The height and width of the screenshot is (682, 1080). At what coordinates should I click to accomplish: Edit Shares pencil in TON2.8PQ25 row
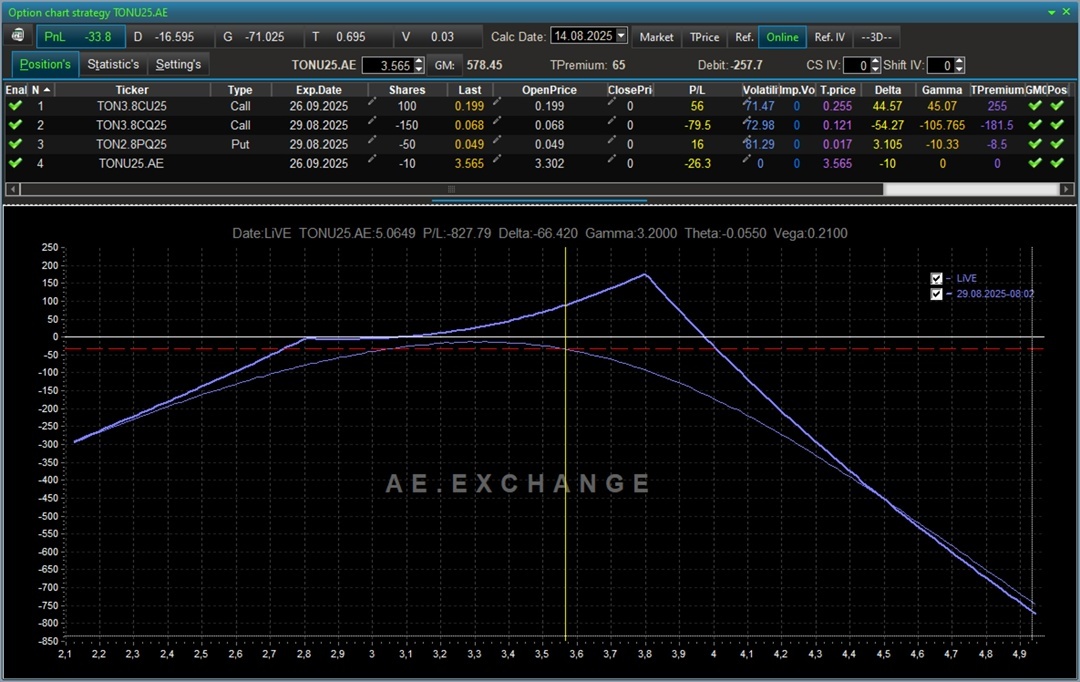click(x=372, y=140)
